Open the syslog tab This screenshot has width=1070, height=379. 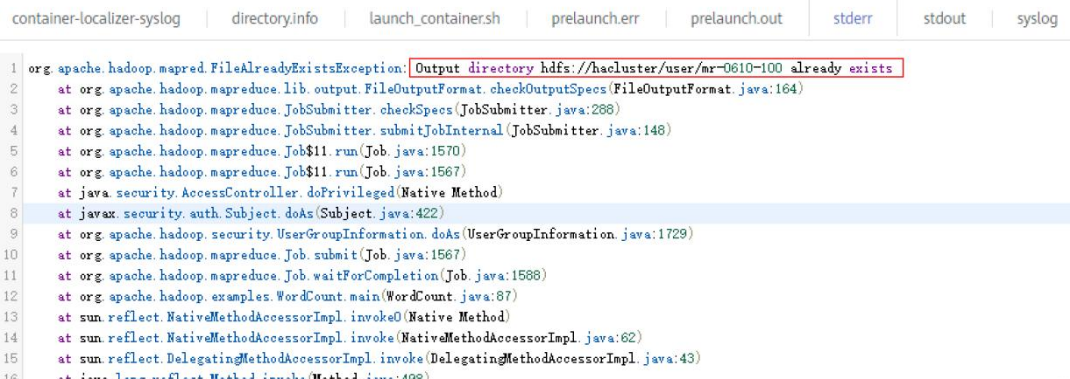1037,18
